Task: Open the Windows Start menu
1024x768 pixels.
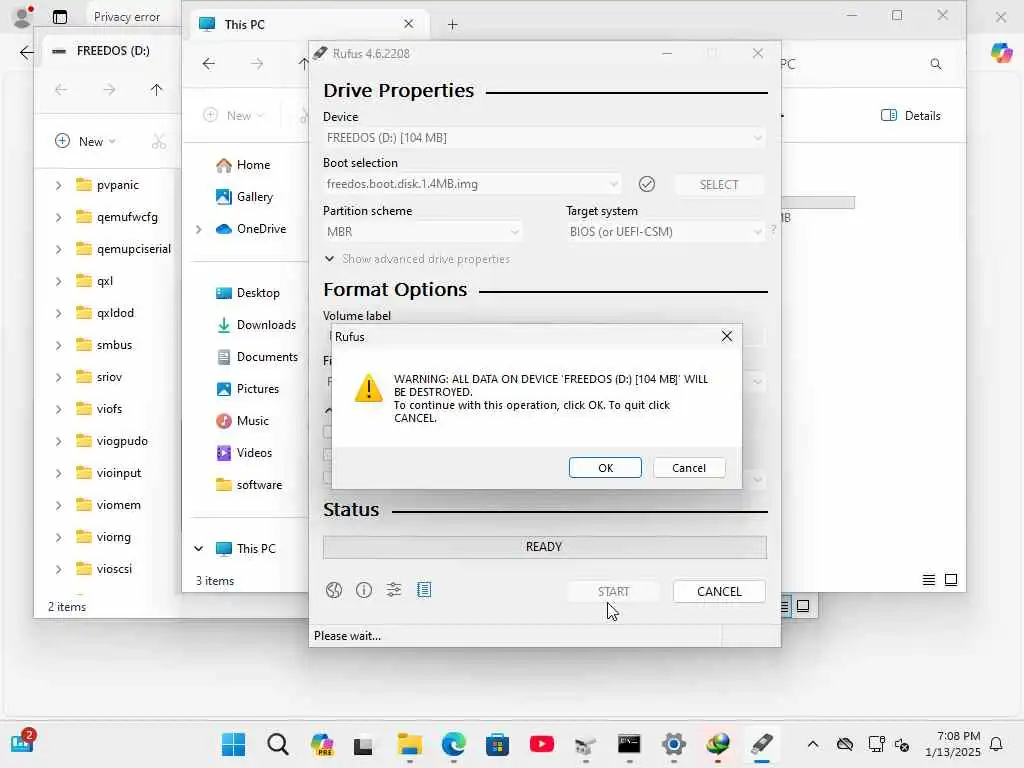Action: 233,744
